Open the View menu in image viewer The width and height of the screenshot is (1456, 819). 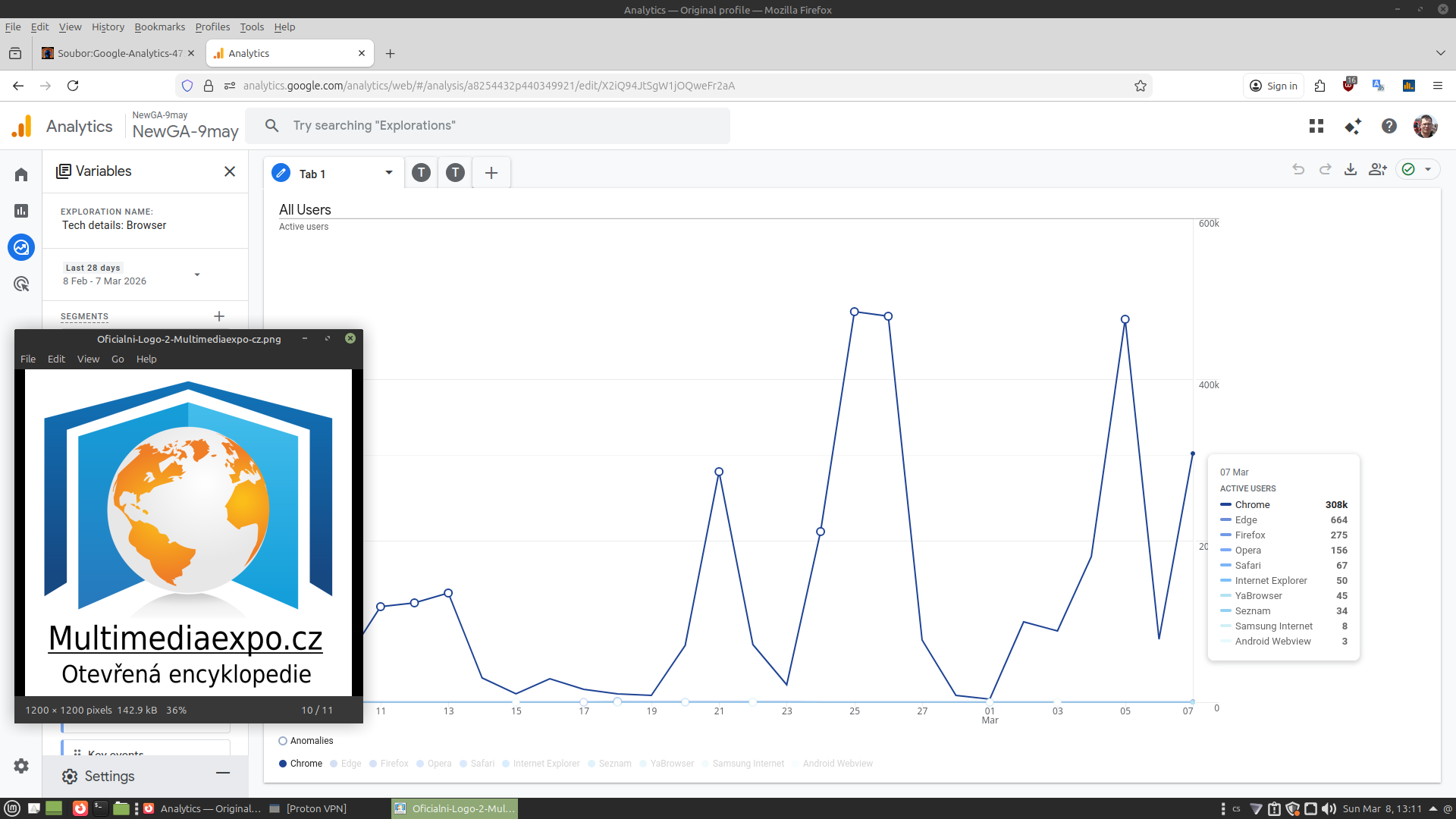pyautogui.click(x=88, y=359)
